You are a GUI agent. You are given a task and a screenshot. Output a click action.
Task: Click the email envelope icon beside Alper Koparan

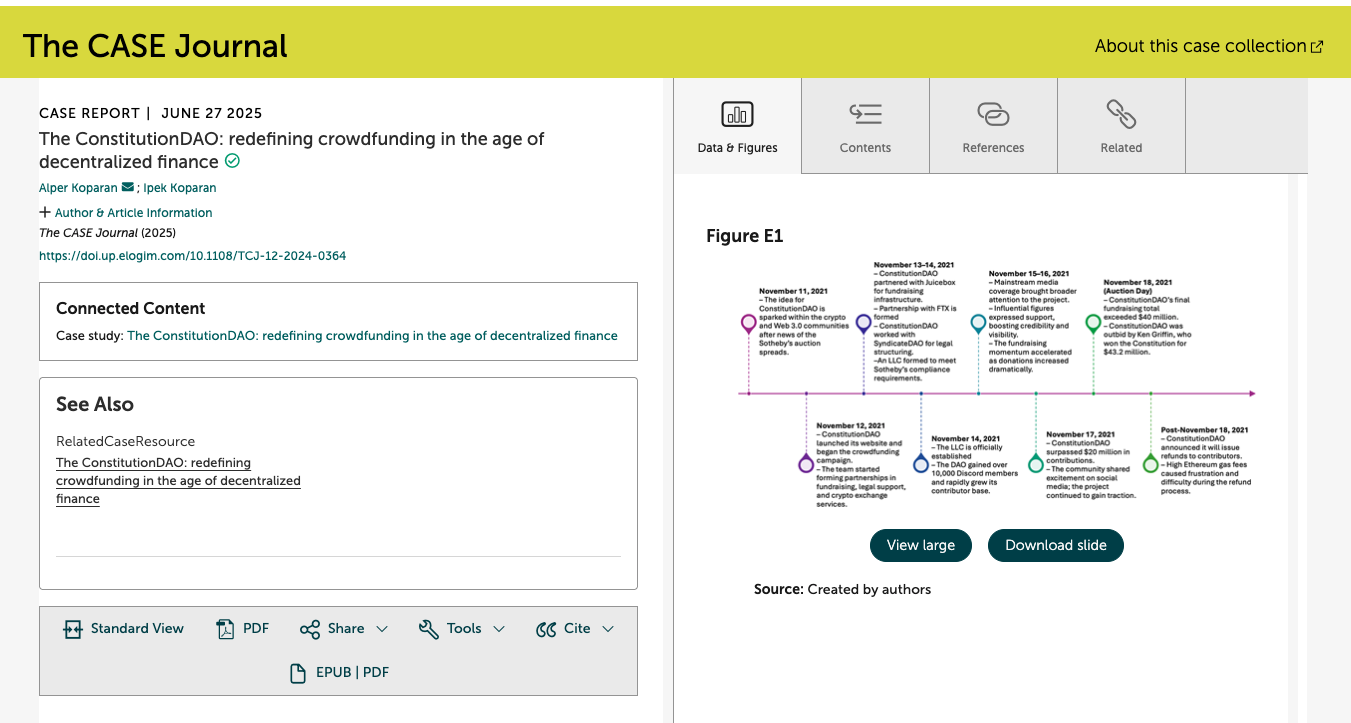click(x=127, y=187)
